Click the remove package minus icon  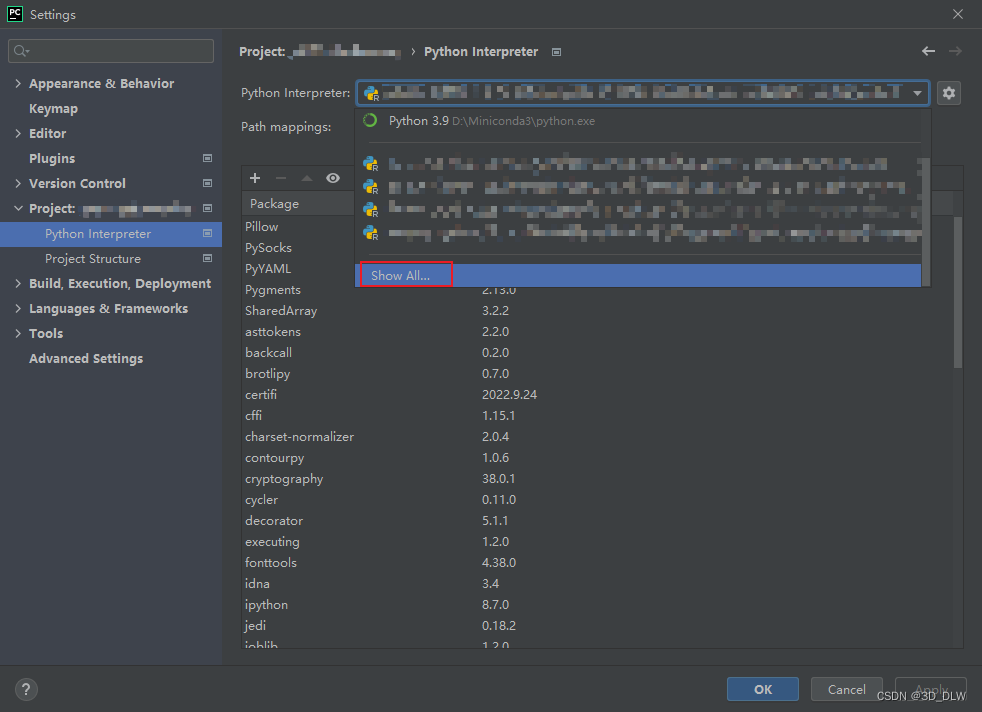pos(281,178)
